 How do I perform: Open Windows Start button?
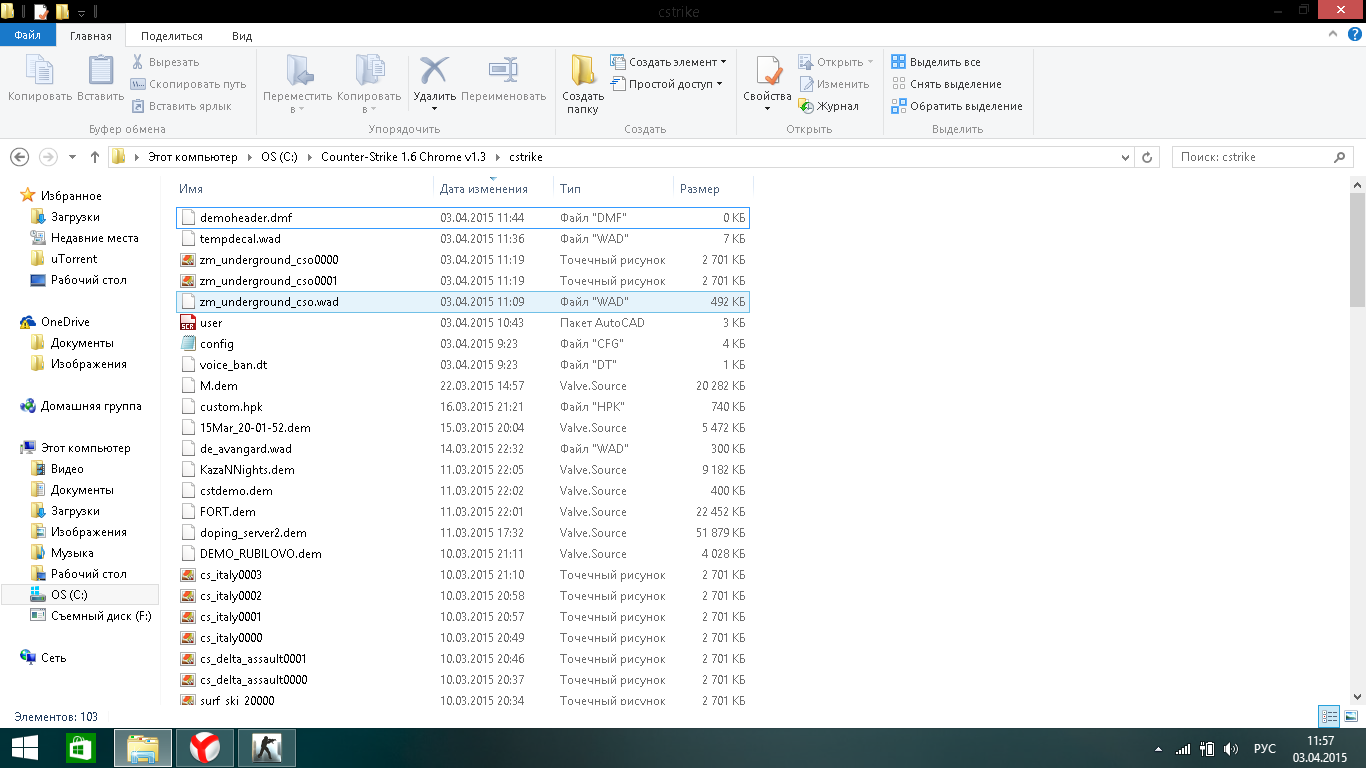click(x=26, y=748)
